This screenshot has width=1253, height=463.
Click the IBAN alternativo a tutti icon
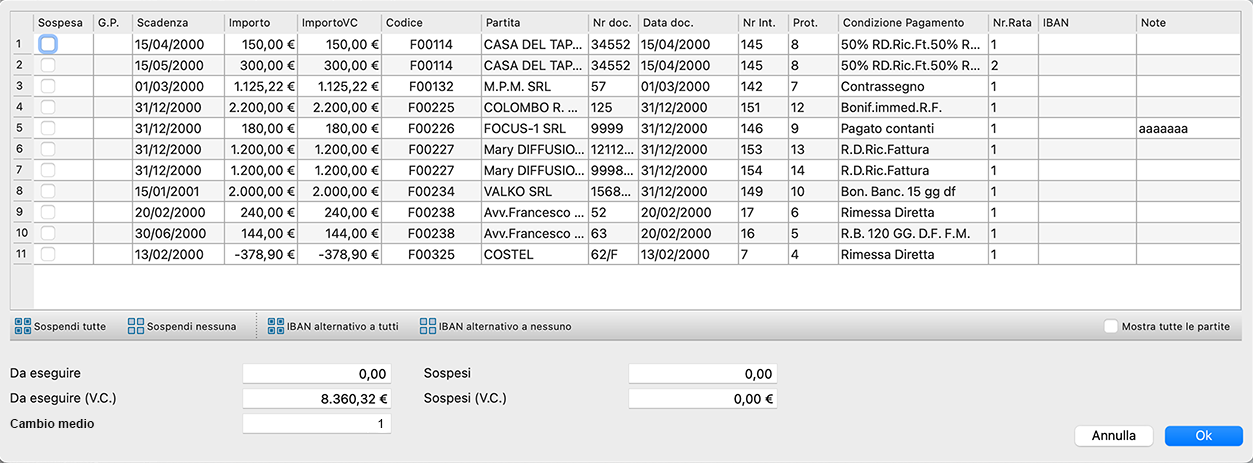pyautogui.click(x=275, y=326)
